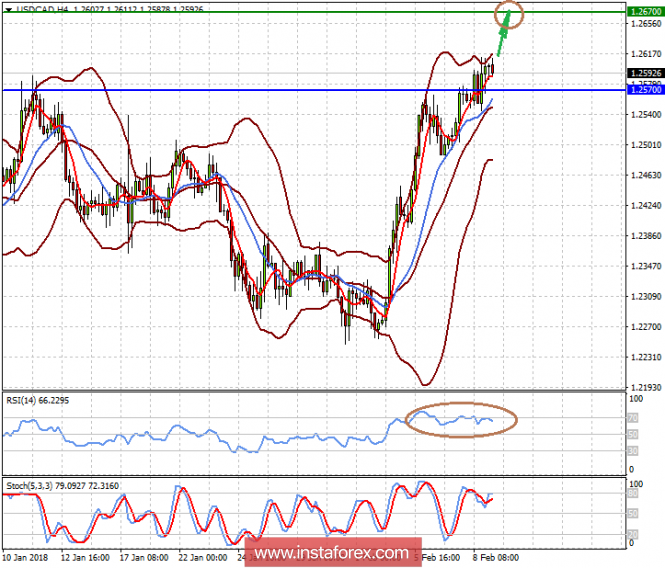Viewport: 665px width, 568px height.
Task: Click the brown target circle at chart top
Action: [x=510, y=14]
